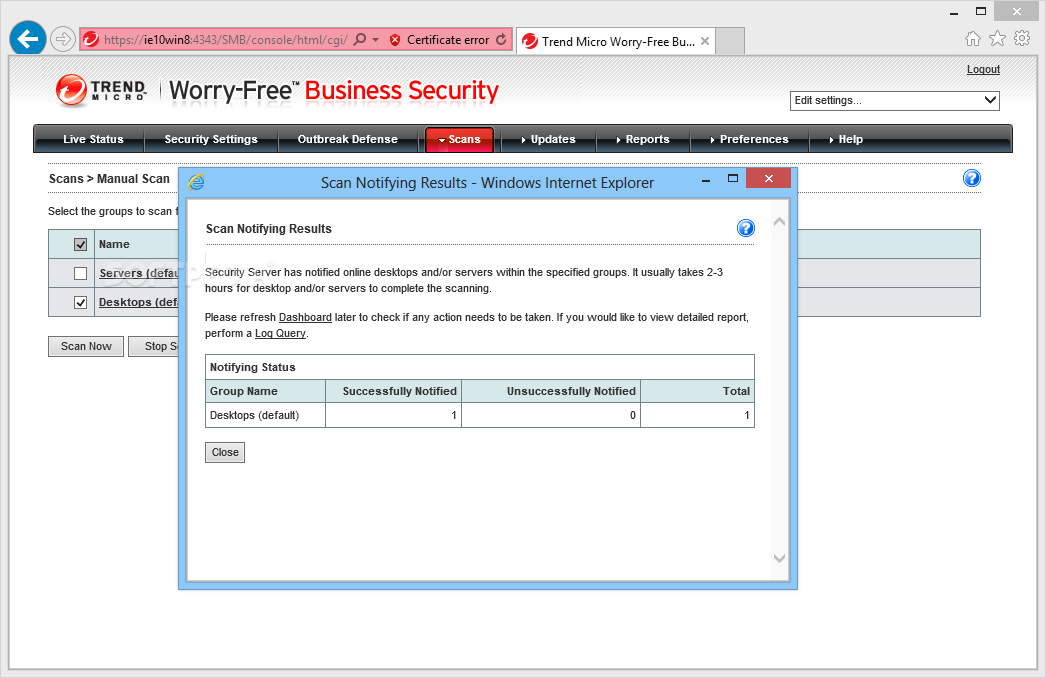The width and height of the screenshot is (1046, 678).
Task: Open Favorites with the star icon
Action: 997,39
